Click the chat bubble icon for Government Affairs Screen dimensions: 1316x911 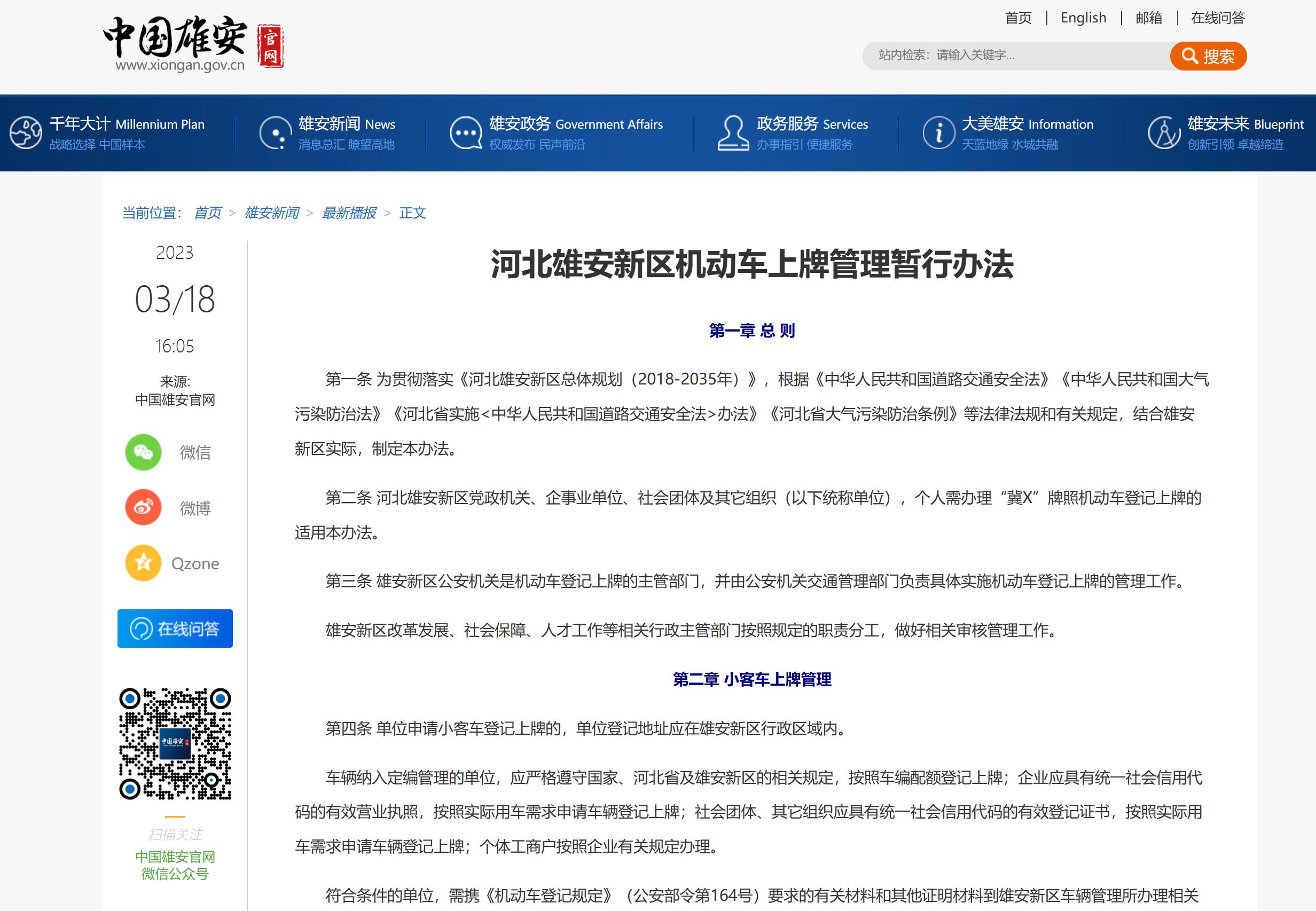coord(466,132)
